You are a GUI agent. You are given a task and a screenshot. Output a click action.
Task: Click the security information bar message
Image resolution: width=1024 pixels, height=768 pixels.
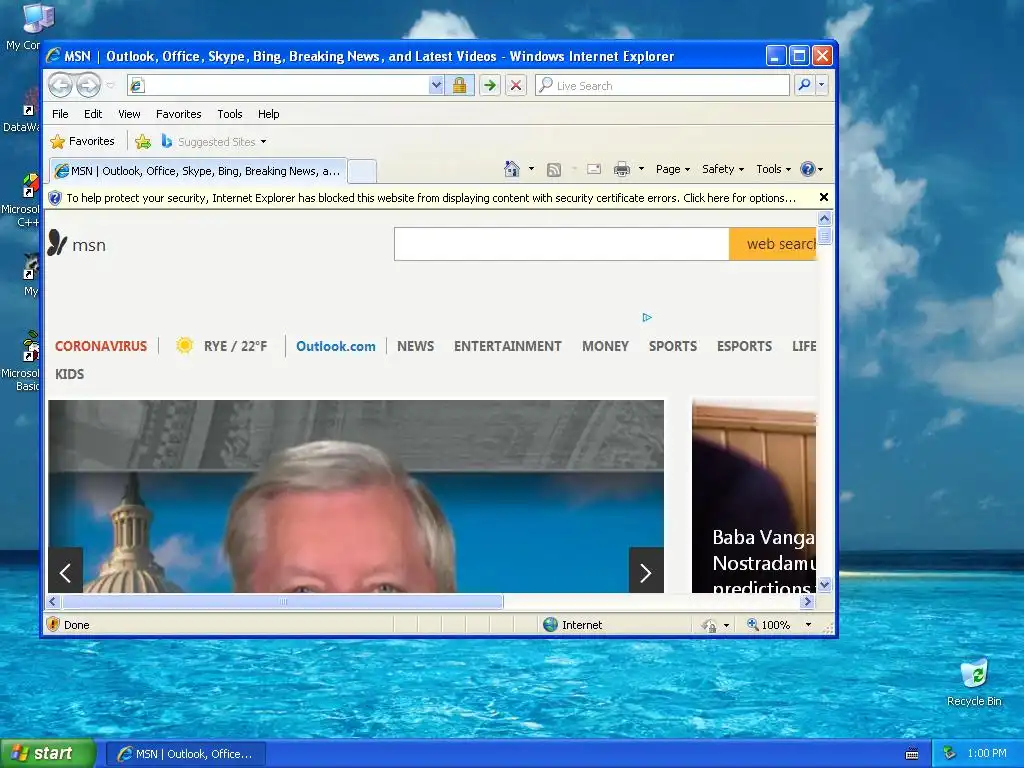coord(430,198)
